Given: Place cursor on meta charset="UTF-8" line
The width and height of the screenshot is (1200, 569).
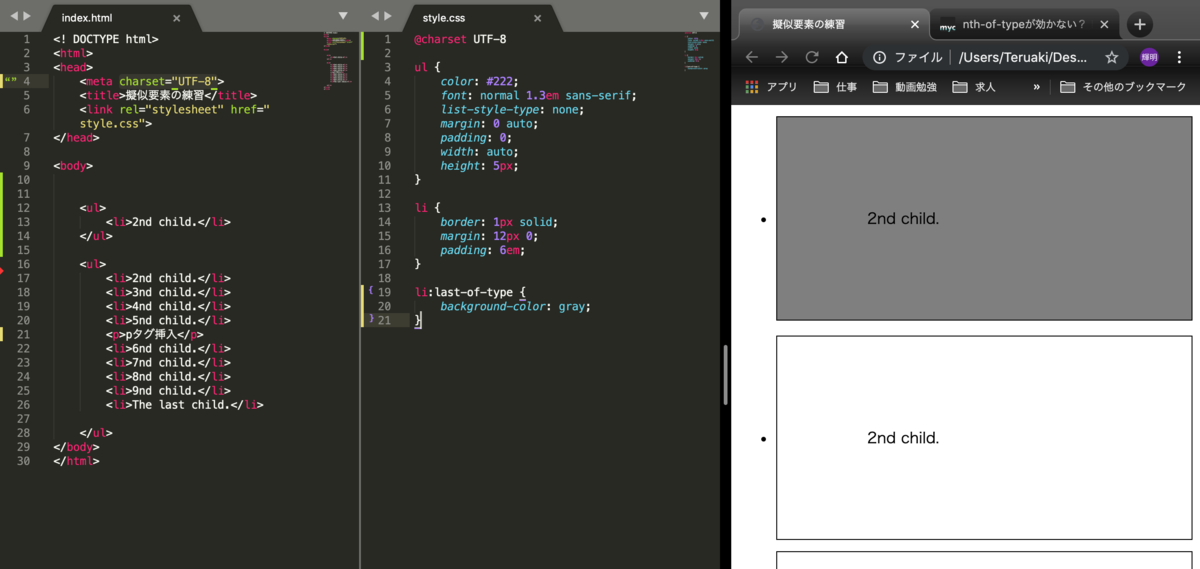Looking at the screenshot, I should tap(152, 81).
